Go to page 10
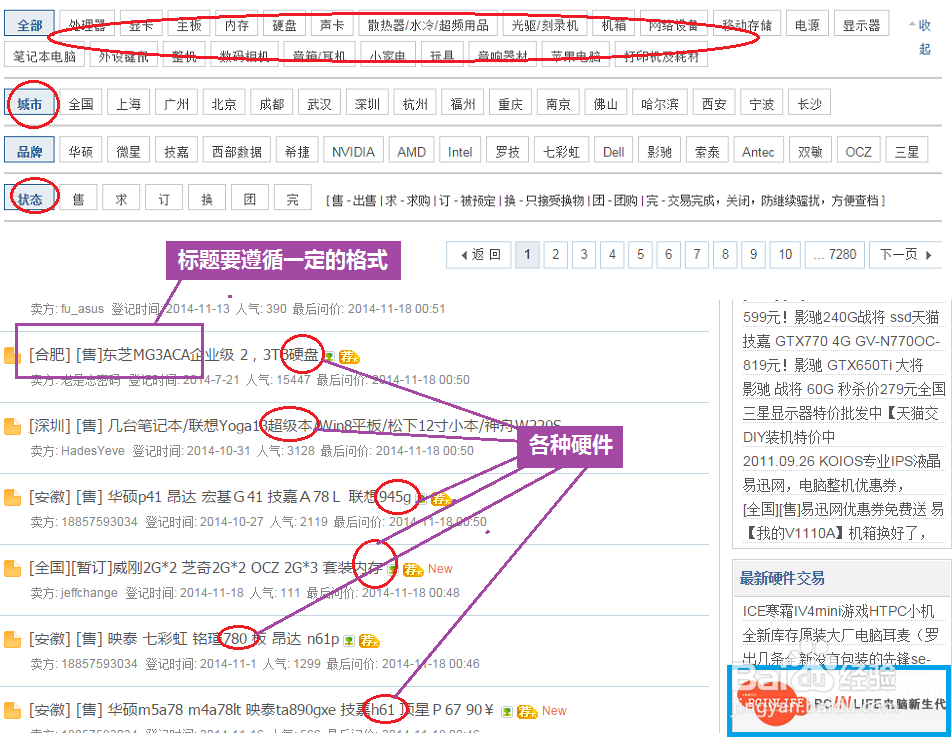Image resolution: width=952 pixels, height=740 pixels. click(785, 254)
